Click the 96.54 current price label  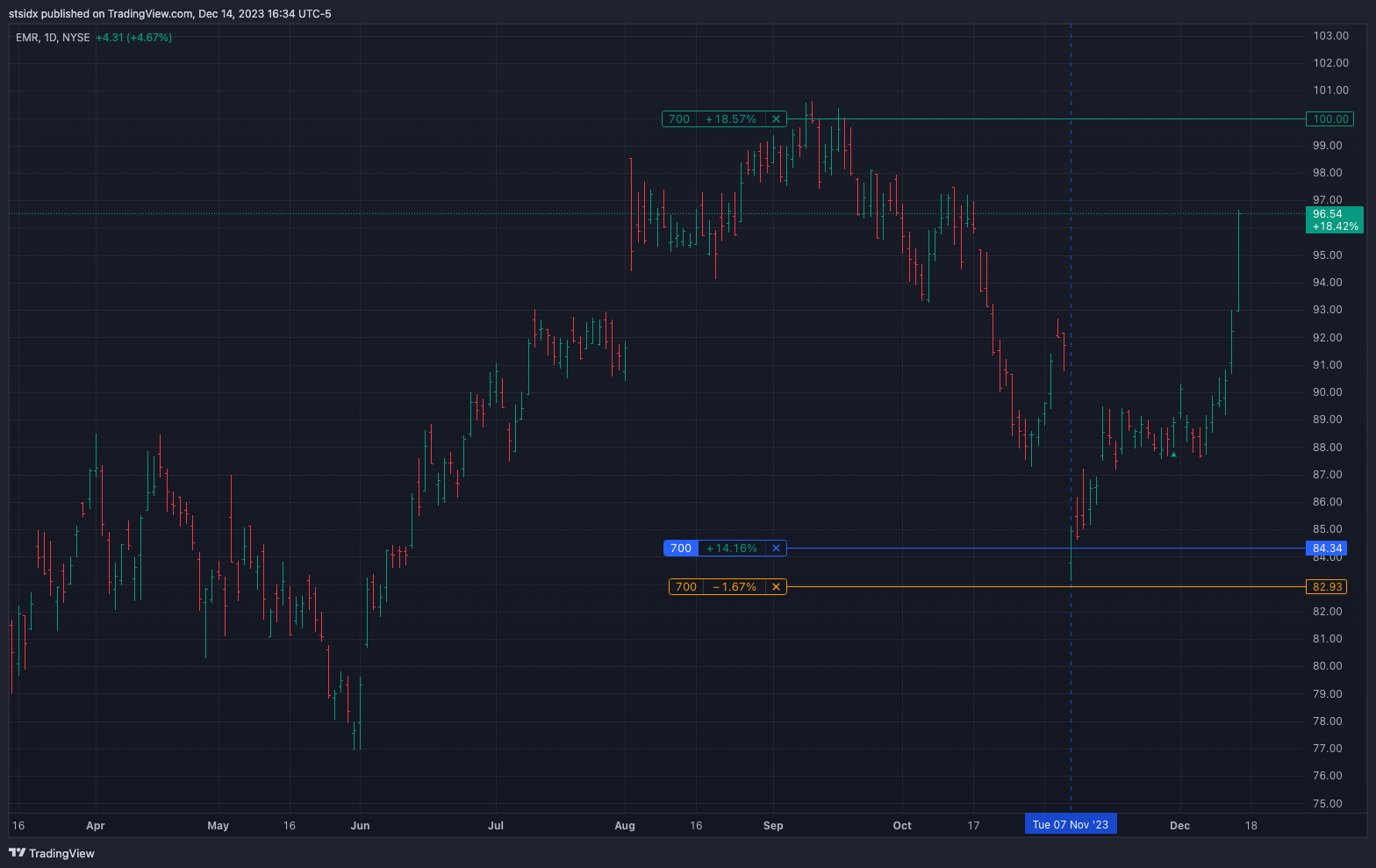point(1335,220)
